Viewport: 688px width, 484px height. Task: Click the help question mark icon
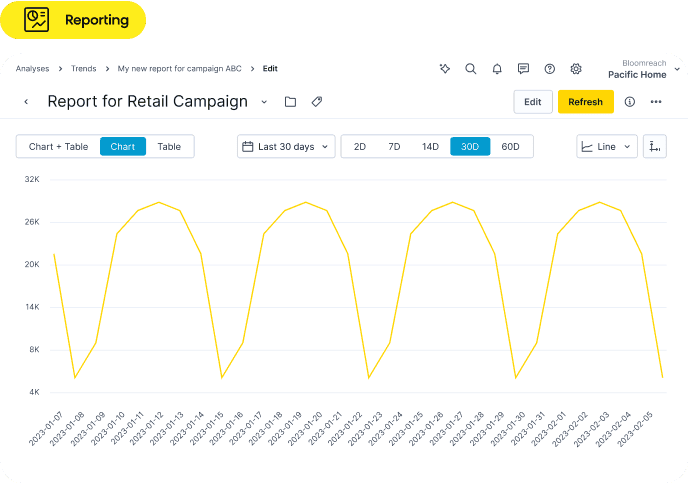[549, 69]
